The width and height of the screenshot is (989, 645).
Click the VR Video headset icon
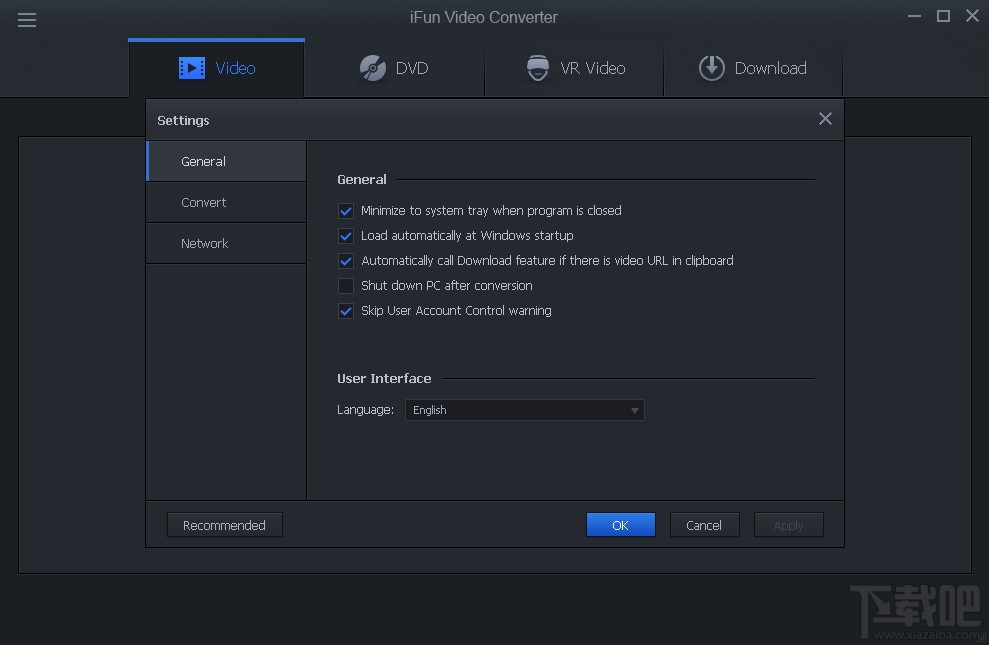tap(537, 67)
